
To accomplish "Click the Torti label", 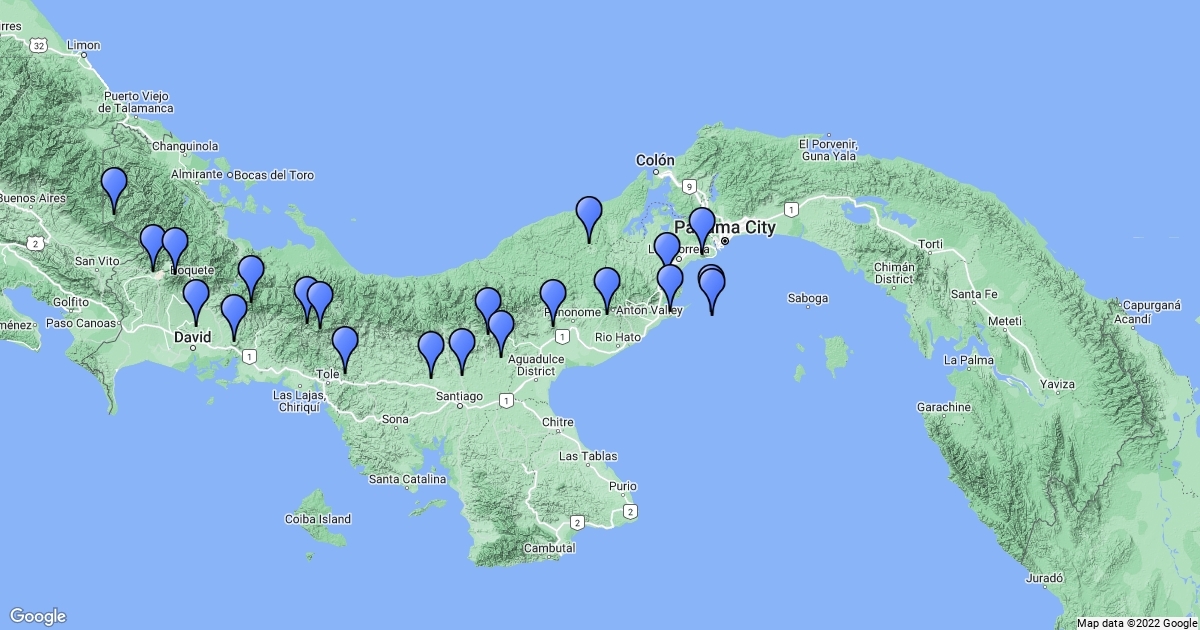I will click(x=931, y=244).
